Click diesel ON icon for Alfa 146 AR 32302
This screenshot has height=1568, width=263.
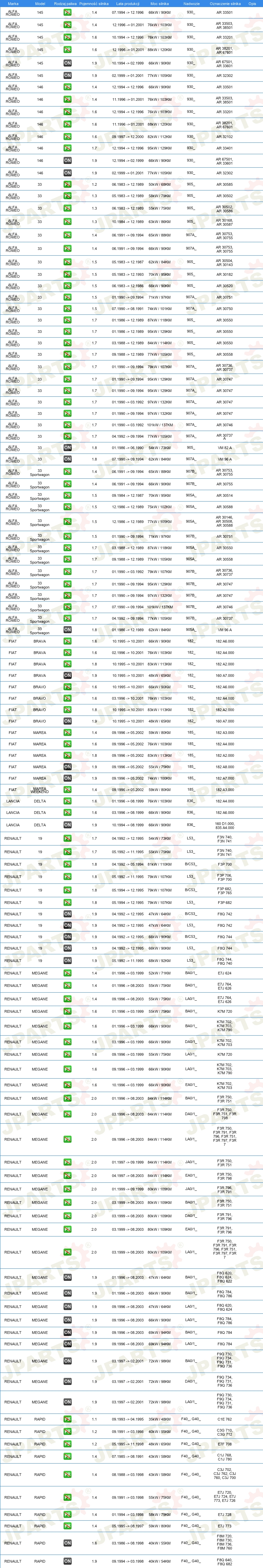68,173
